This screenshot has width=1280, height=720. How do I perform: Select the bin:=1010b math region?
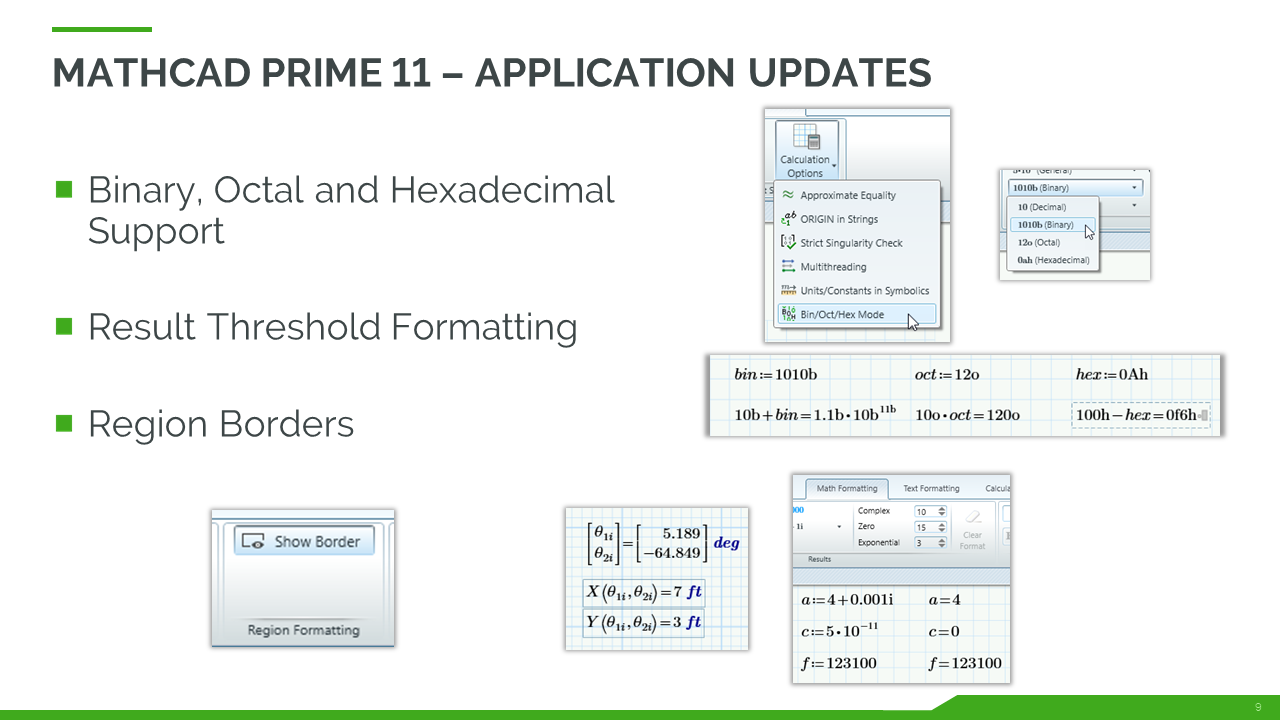[x=776, y=374]
